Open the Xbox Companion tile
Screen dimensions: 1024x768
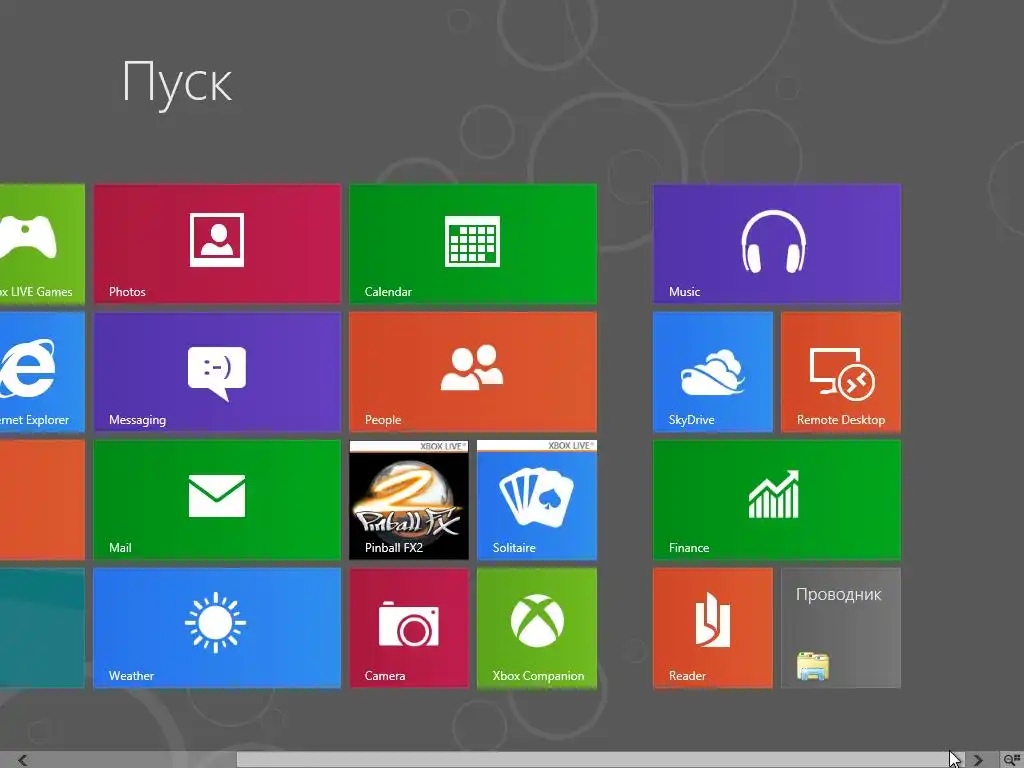coord(537,628)
